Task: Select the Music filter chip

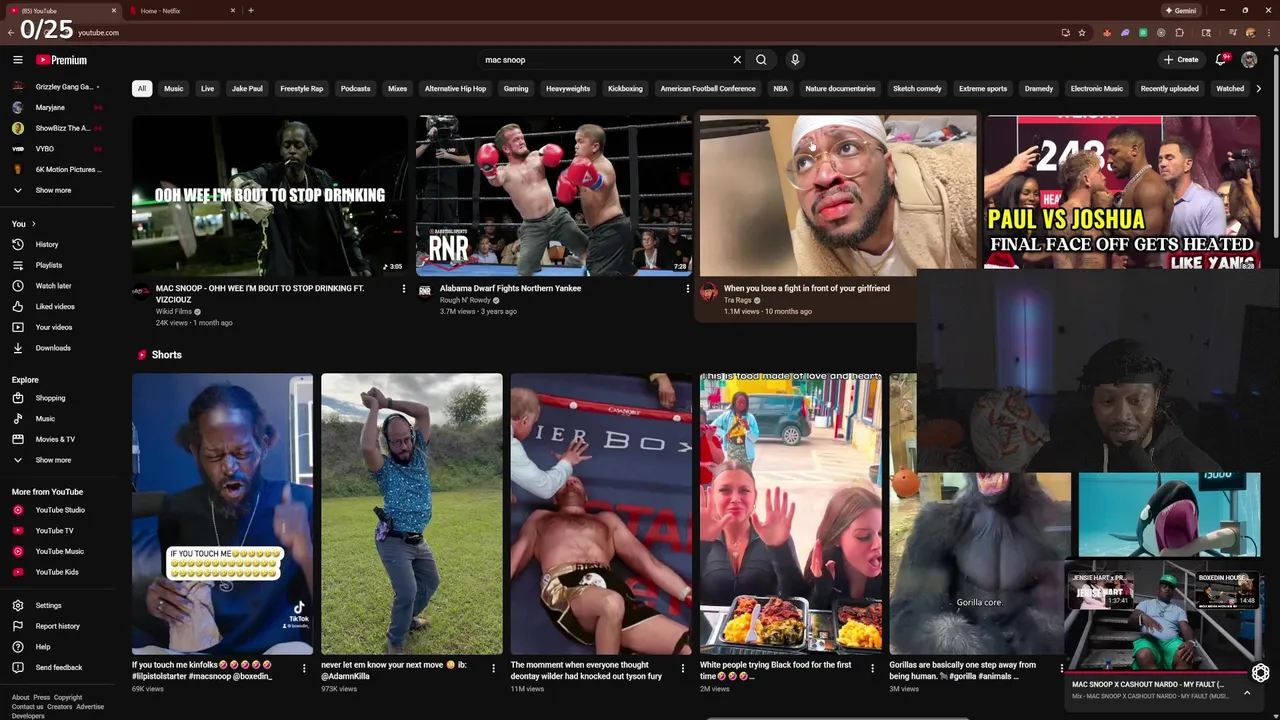Action: point(174,88)
